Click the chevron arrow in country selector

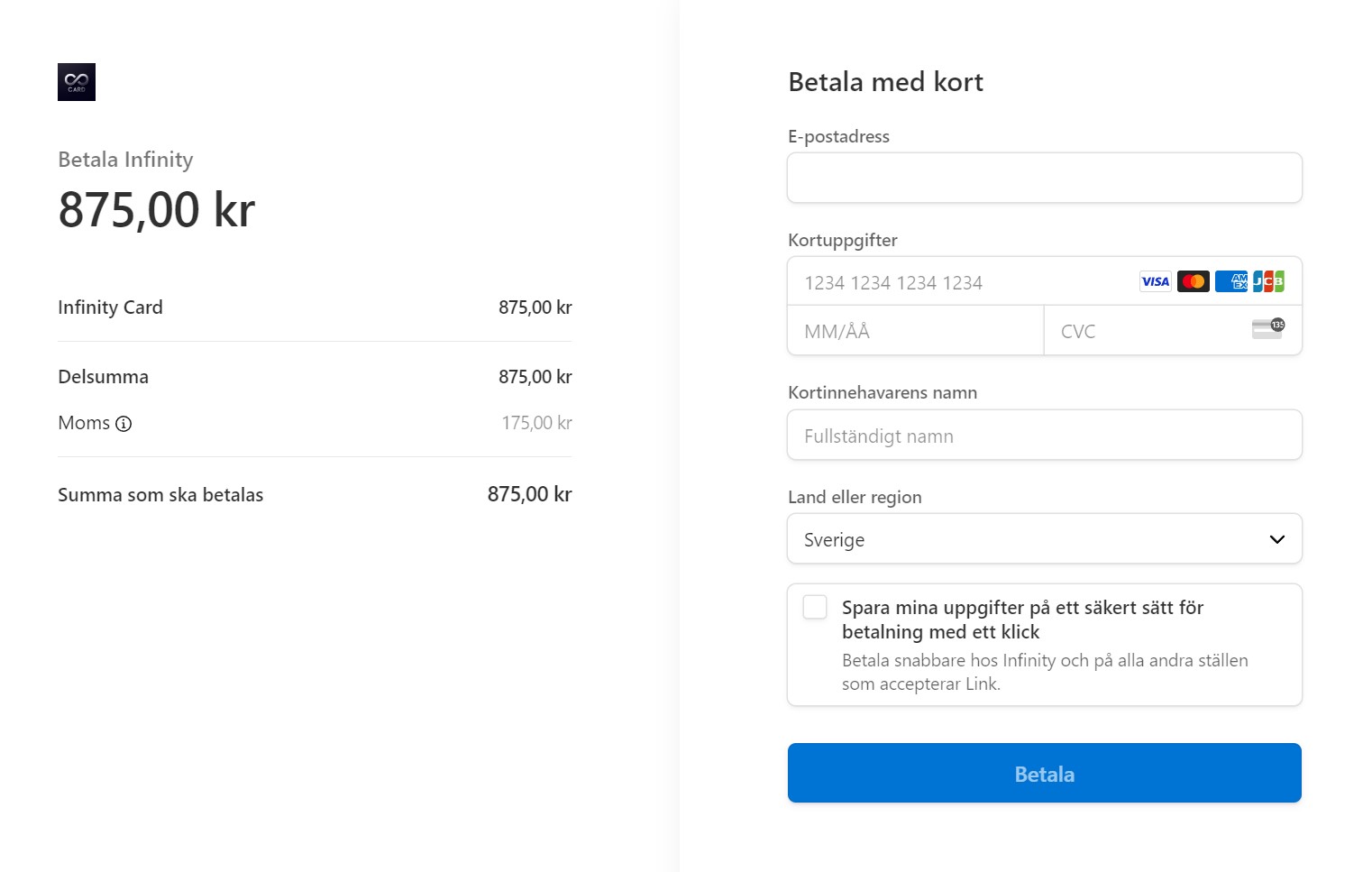point(1276,539)
